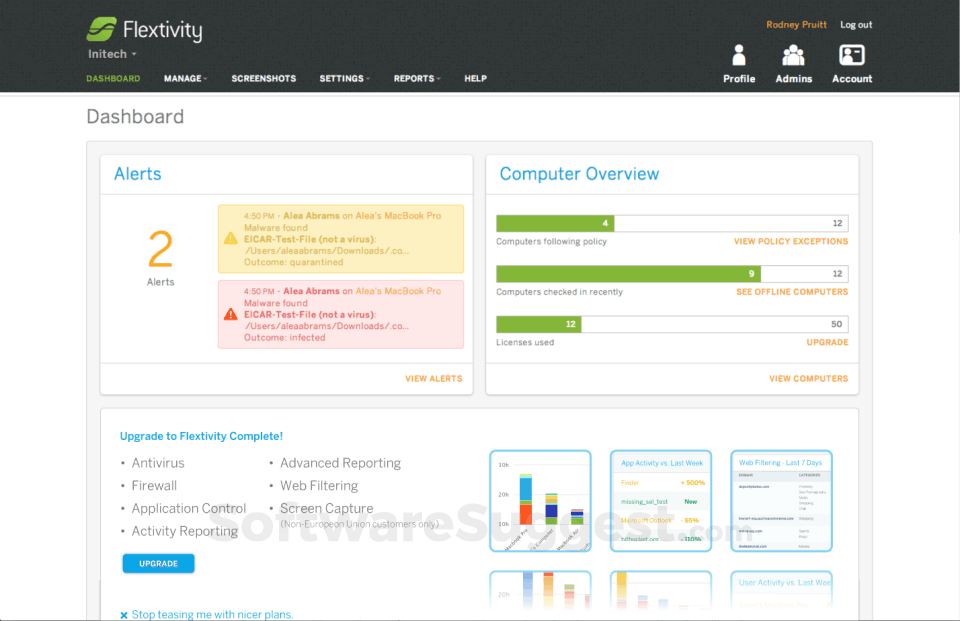Expand the Initech company dropdown
960x621 pixels.
(111, 54)
